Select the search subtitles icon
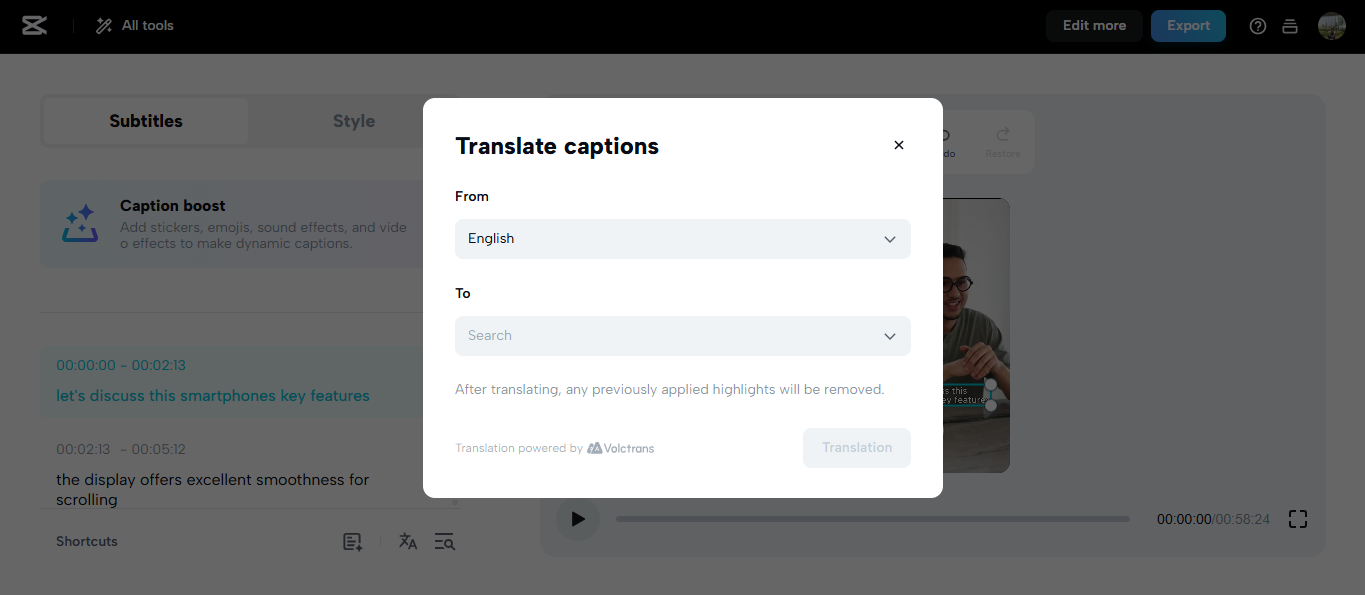 [444, 541]
